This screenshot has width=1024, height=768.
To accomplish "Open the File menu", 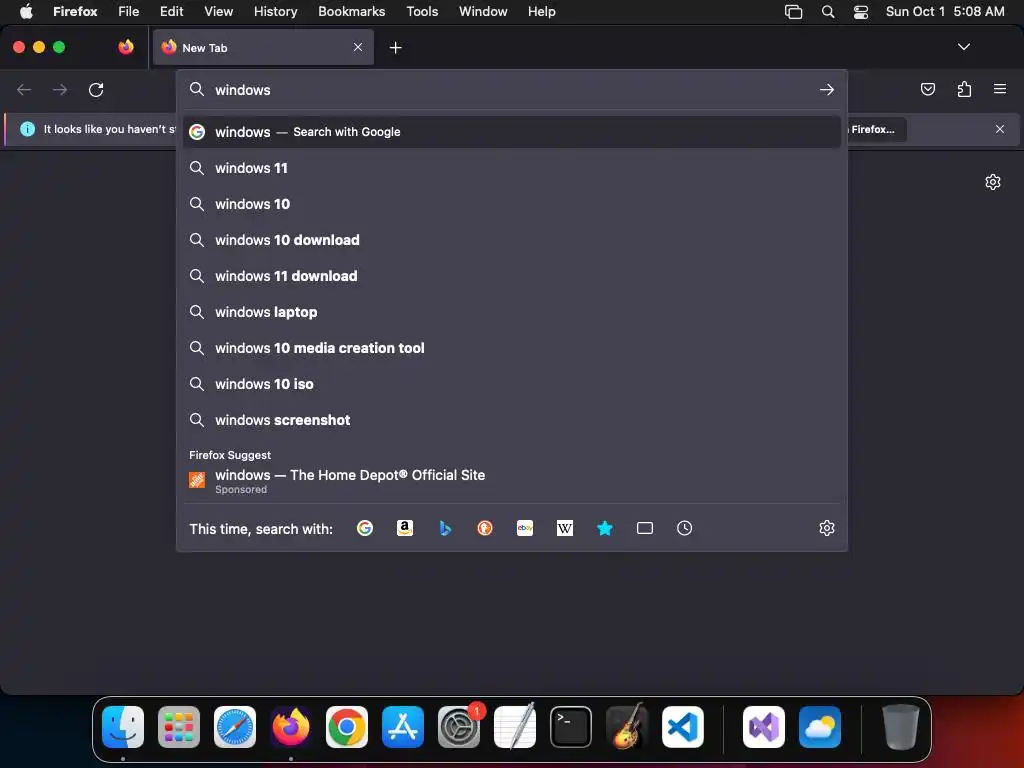I will [129, 11].
